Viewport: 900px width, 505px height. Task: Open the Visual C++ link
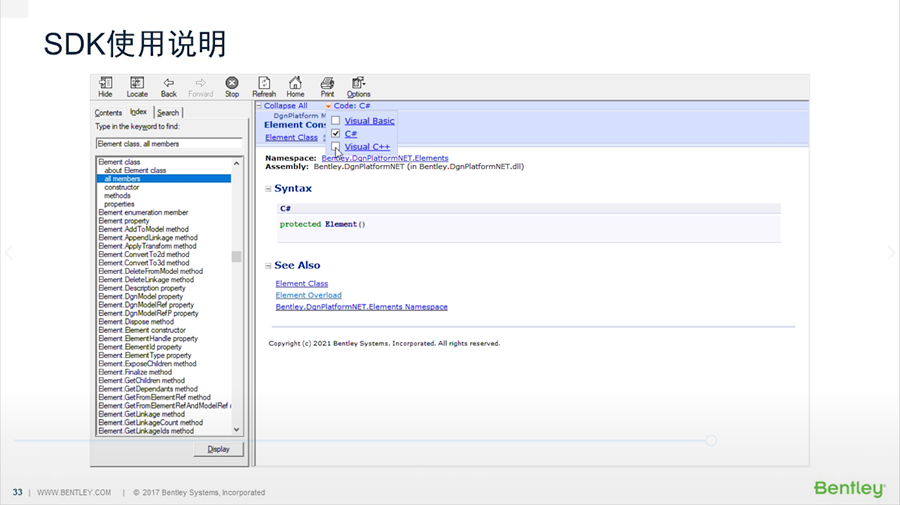[367, 147]
